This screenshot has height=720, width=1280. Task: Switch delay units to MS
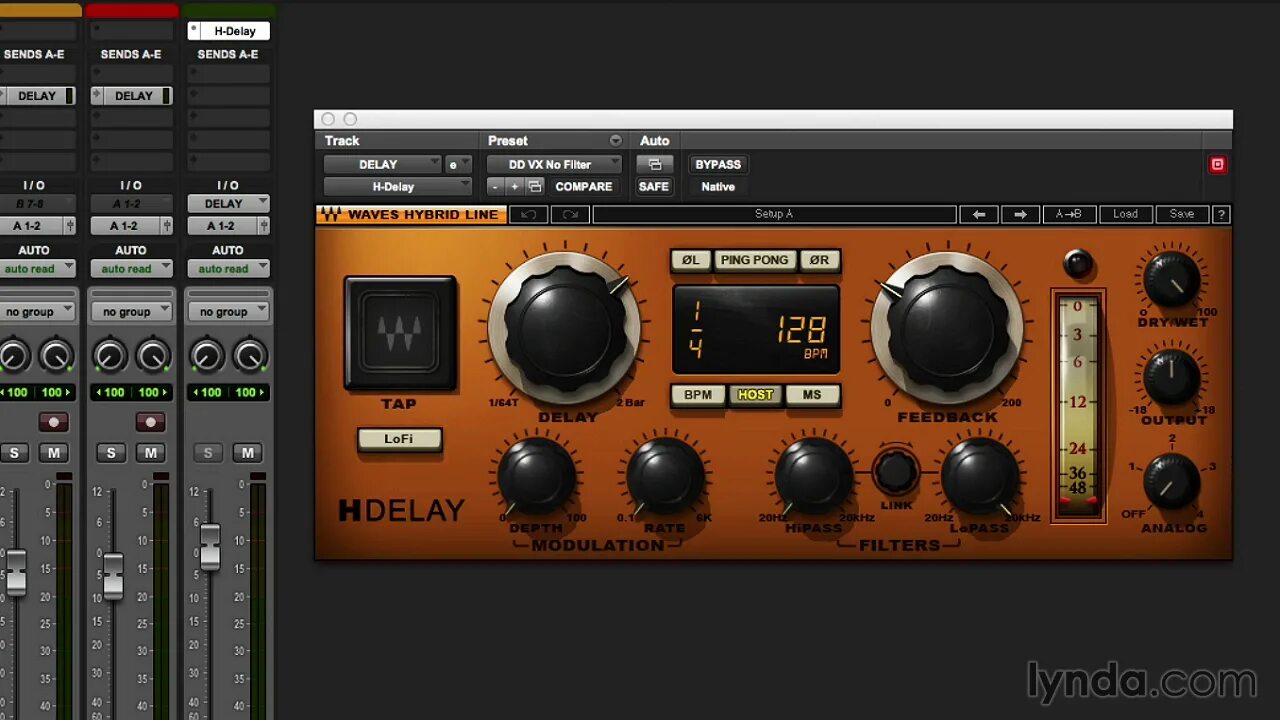coord(812,395)
